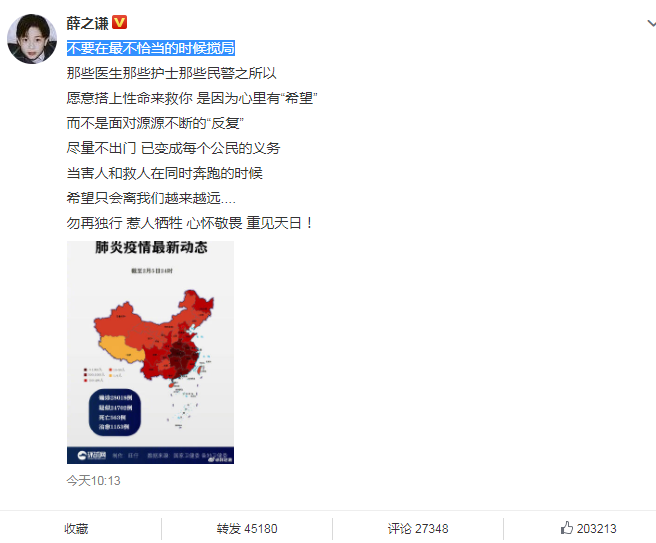
Task: Click the highlighted first line of post
Action: pyautogui.click(x=151, y=48)
